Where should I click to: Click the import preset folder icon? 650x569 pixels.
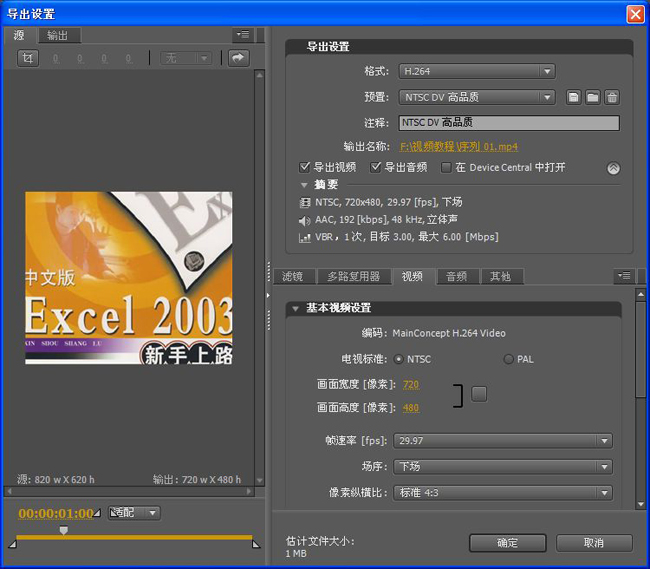[593, 97]
